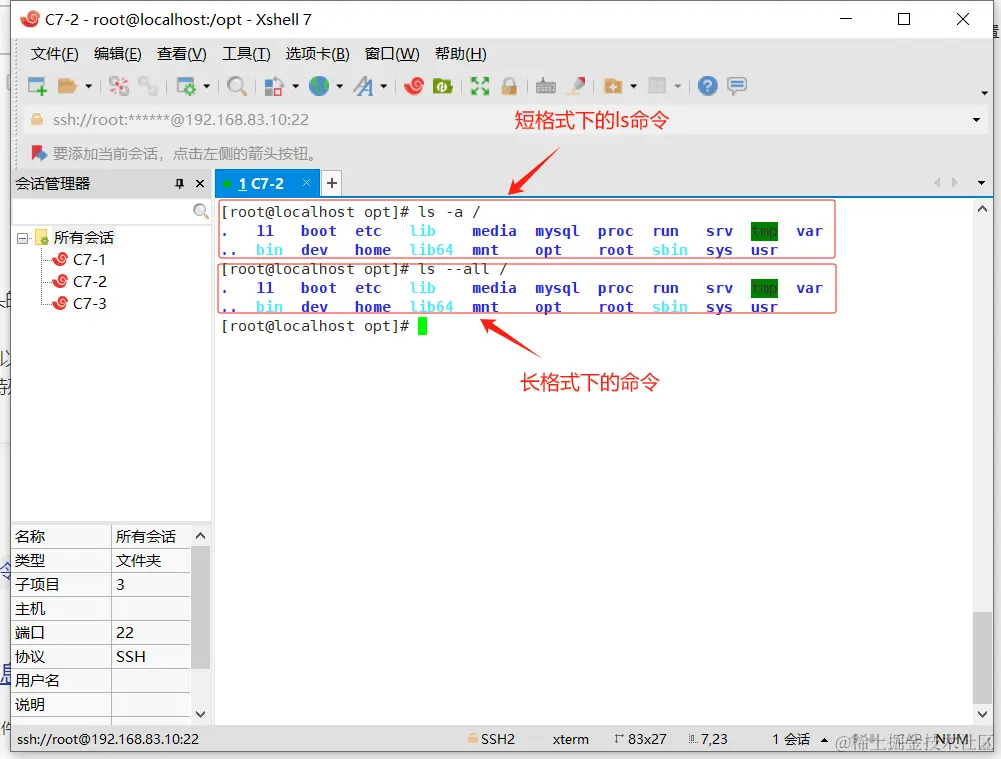Toggle full screen green arrows icon

480,86
